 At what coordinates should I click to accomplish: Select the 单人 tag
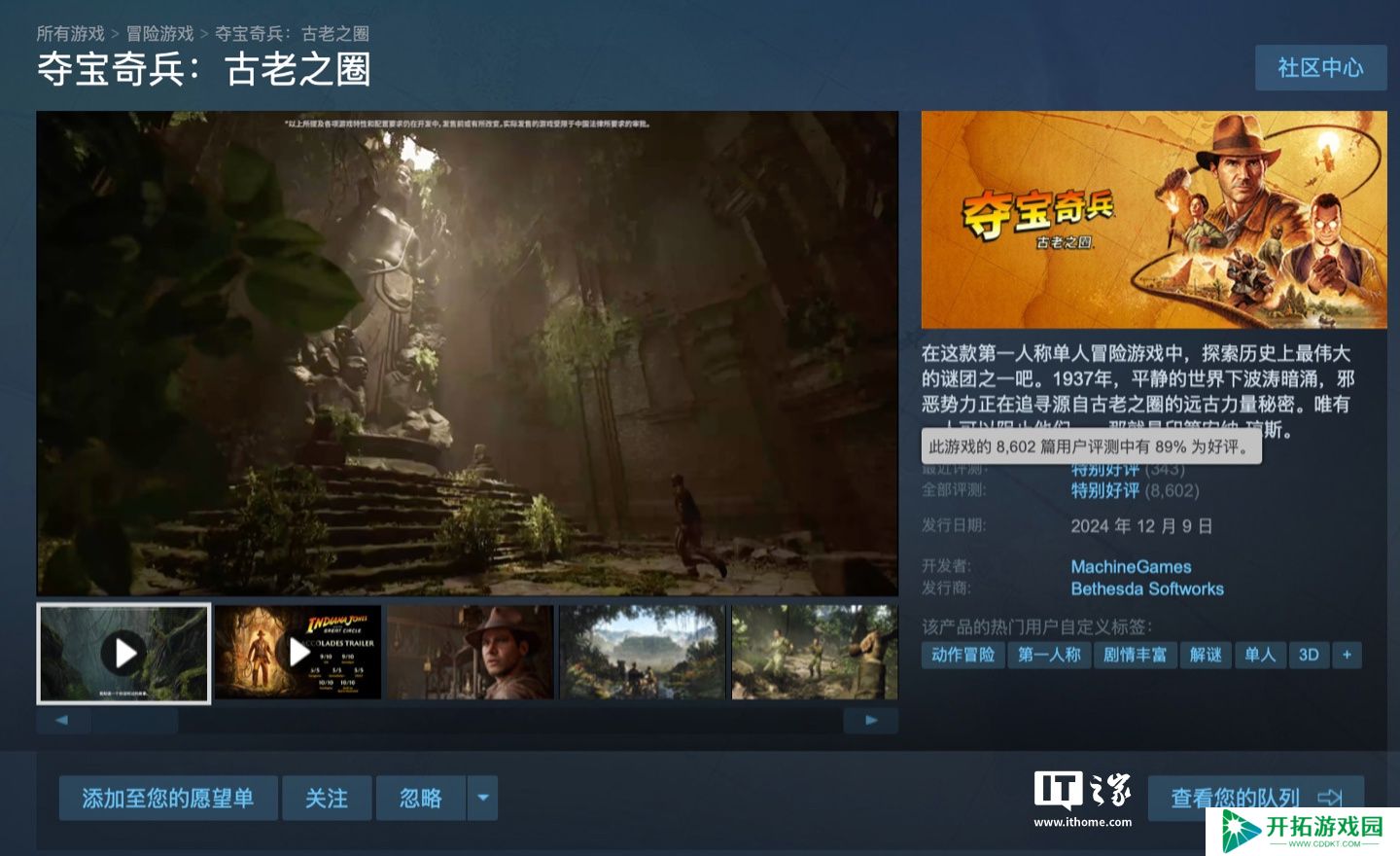point(1260,655)
